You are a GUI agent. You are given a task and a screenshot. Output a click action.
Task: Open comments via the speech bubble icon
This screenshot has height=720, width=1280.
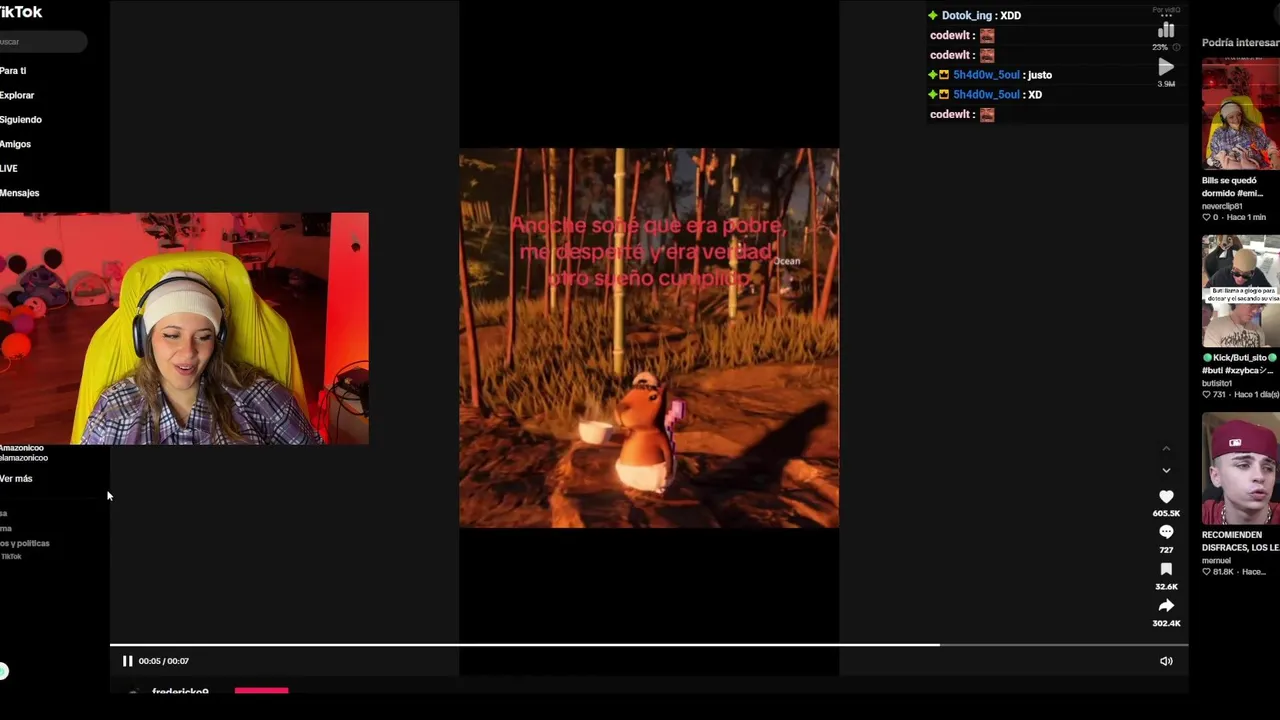tap(1166, 532)
